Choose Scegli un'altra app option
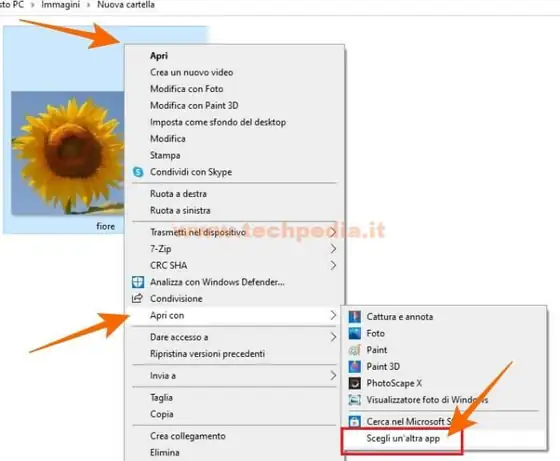Screen dimensions: 560x461 (x=402, y=439)
